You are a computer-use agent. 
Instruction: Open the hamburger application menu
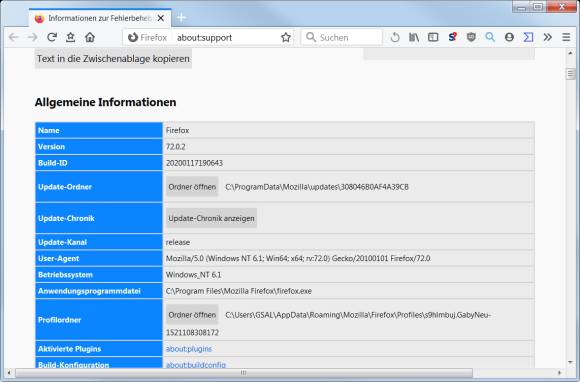tap(566, 37)
